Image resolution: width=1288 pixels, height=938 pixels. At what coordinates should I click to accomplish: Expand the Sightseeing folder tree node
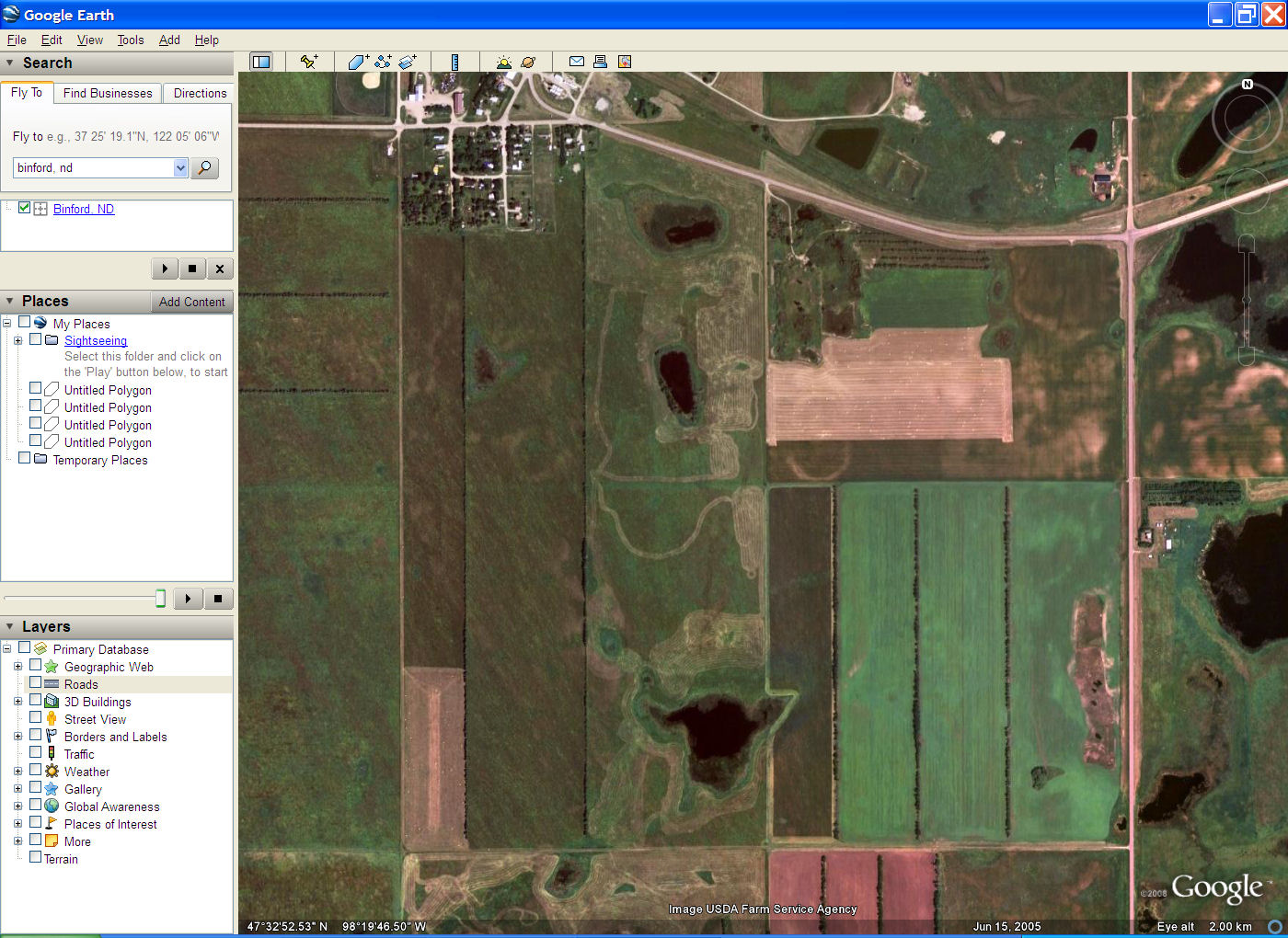coord(17,340)
